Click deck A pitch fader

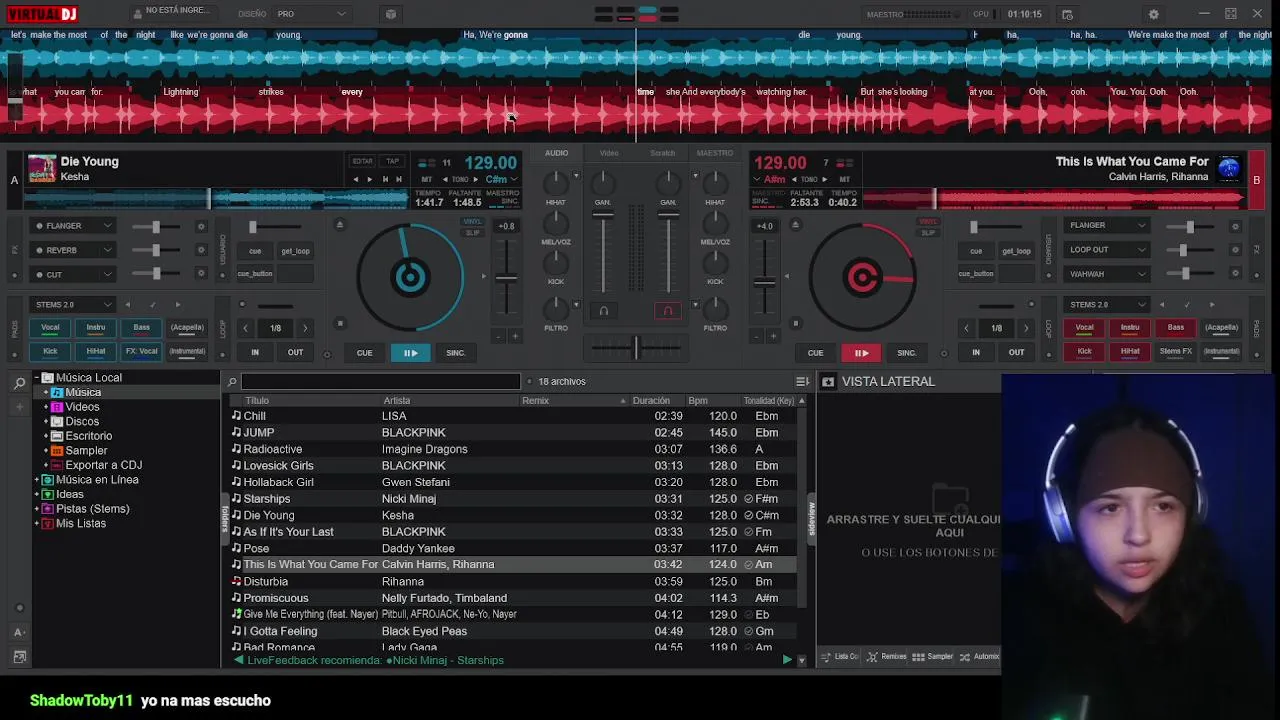[507, 278]
